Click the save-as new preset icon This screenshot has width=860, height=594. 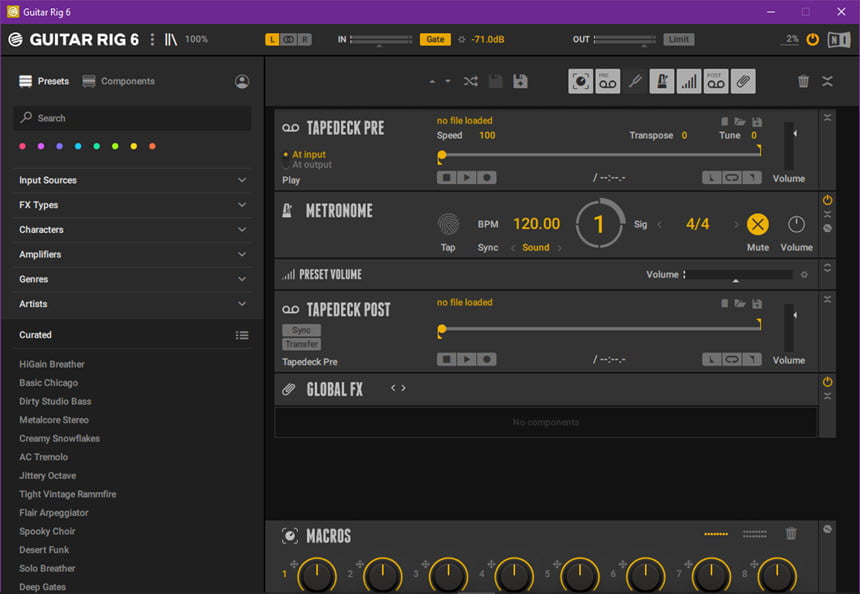(x=520, y=82)
